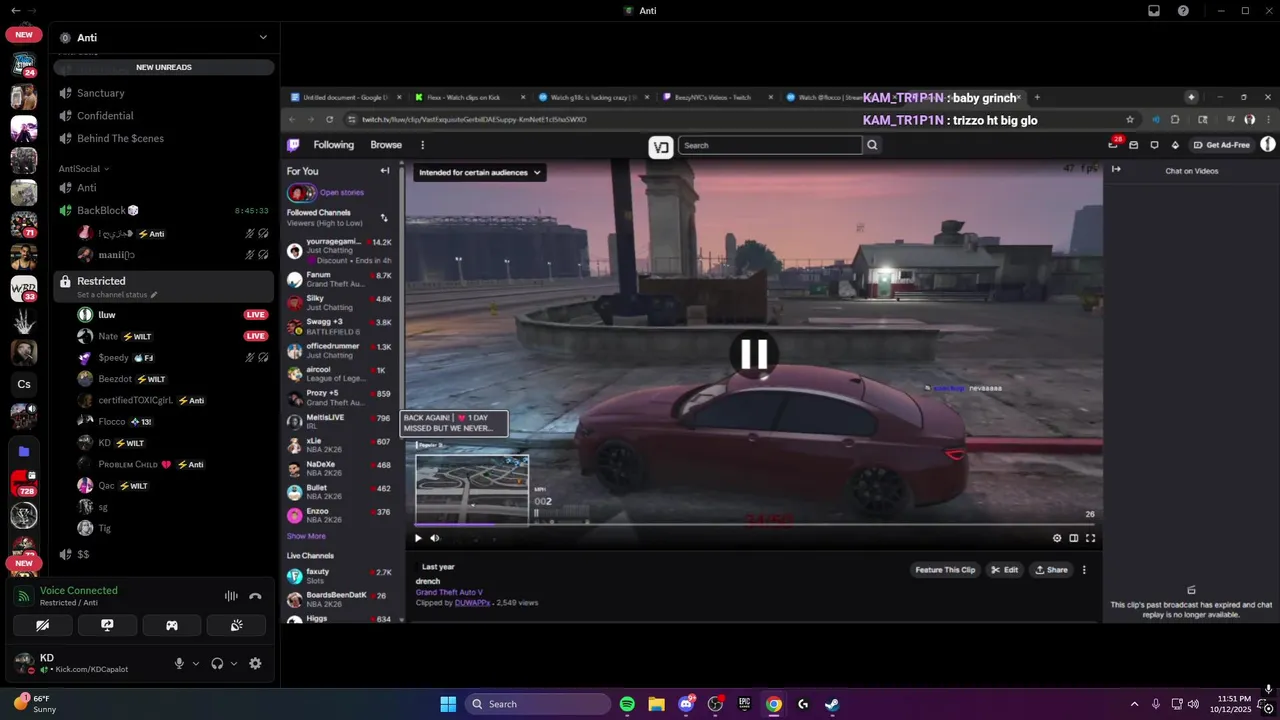Open Twitch bits diamond icon
Viewport: 1280px width, 720px height.
(1175, 145)
